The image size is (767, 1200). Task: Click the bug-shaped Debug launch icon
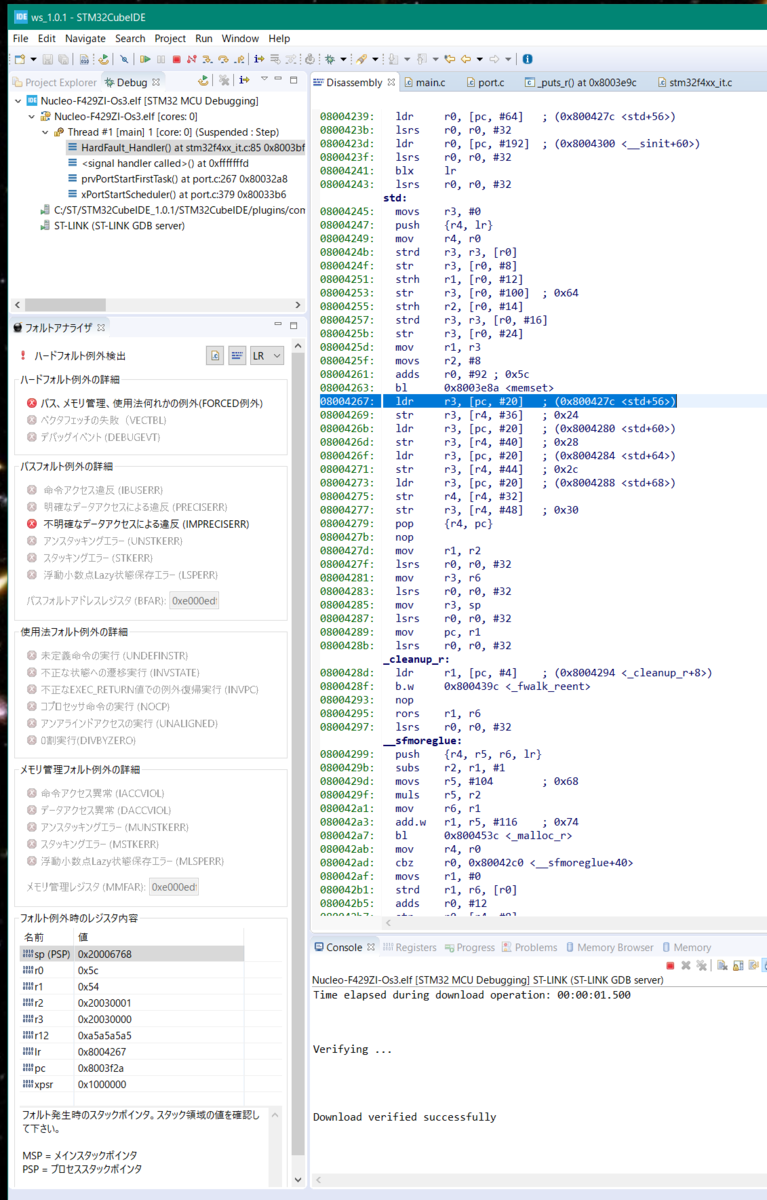click(329, 60)
